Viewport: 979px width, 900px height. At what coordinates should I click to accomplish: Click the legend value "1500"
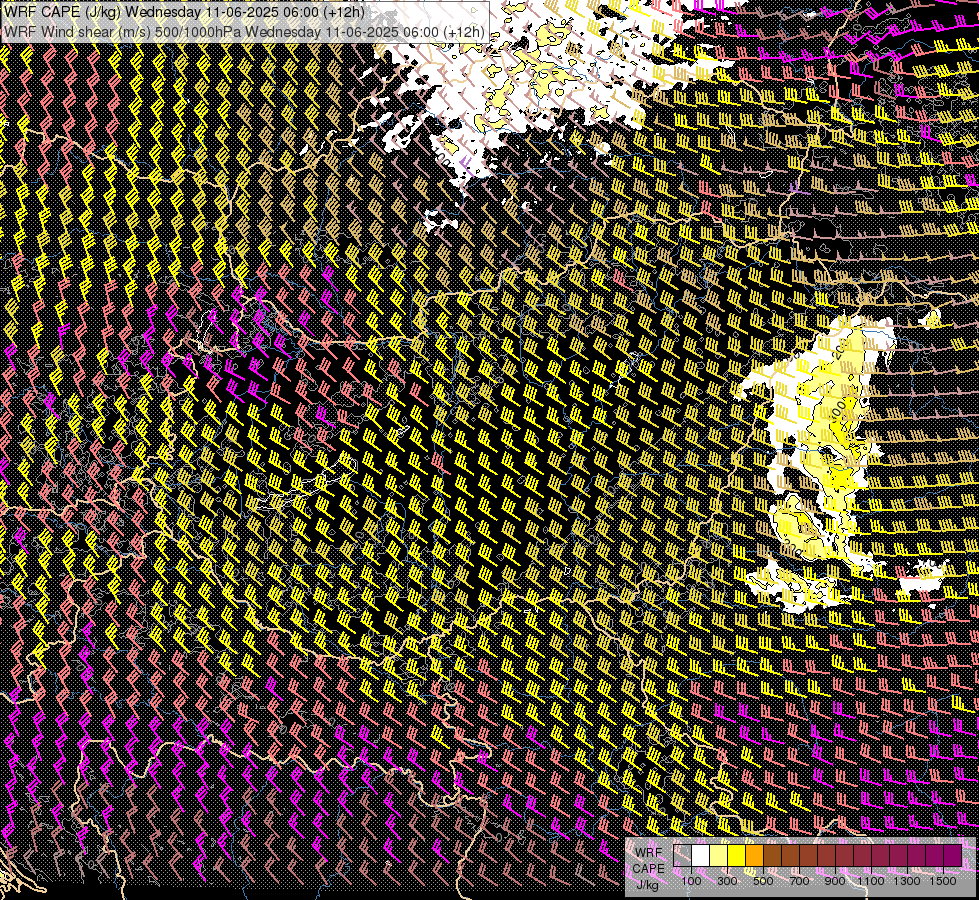pyautogui.click(x=943, y=881)
